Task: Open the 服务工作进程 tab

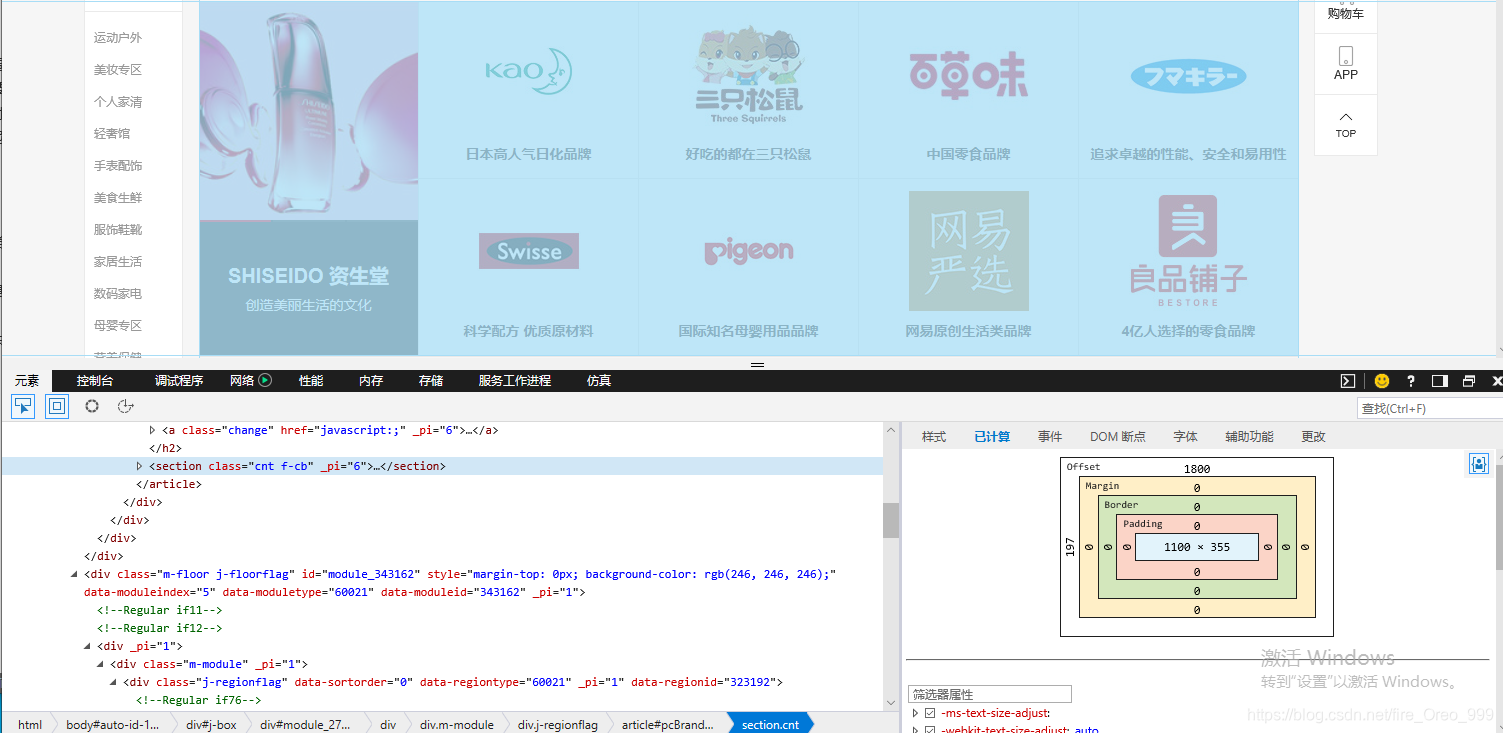Action: point(515,381)
